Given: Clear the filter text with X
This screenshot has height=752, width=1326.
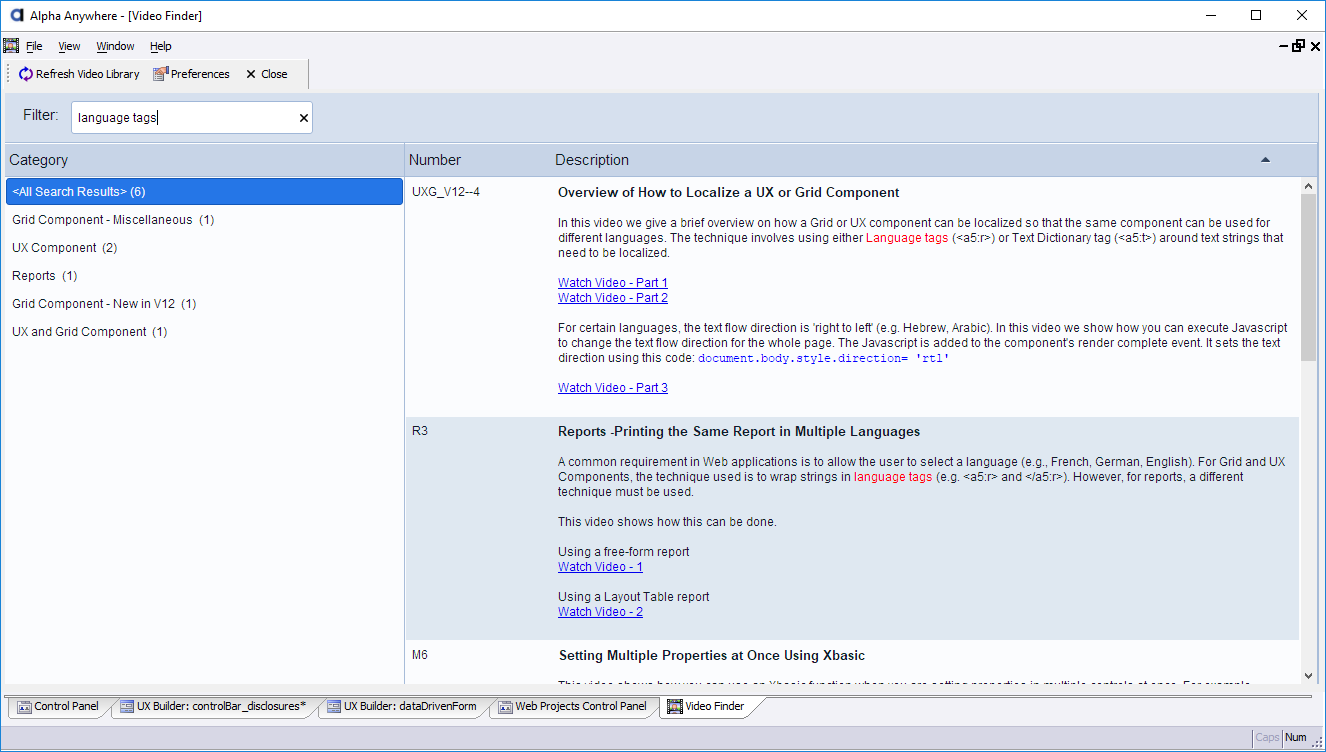Looking at the screenshot, I should tap(304, 118).
